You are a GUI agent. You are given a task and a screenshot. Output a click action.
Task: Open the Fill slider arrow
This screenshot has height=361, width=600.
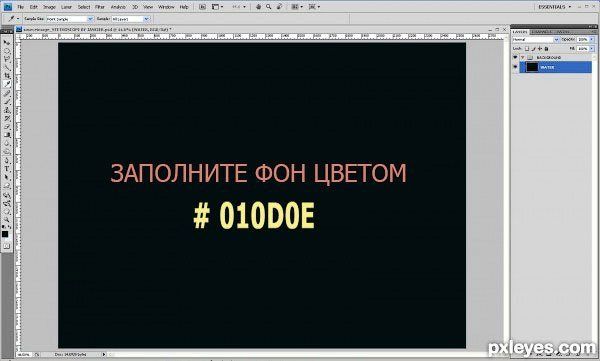592,49
